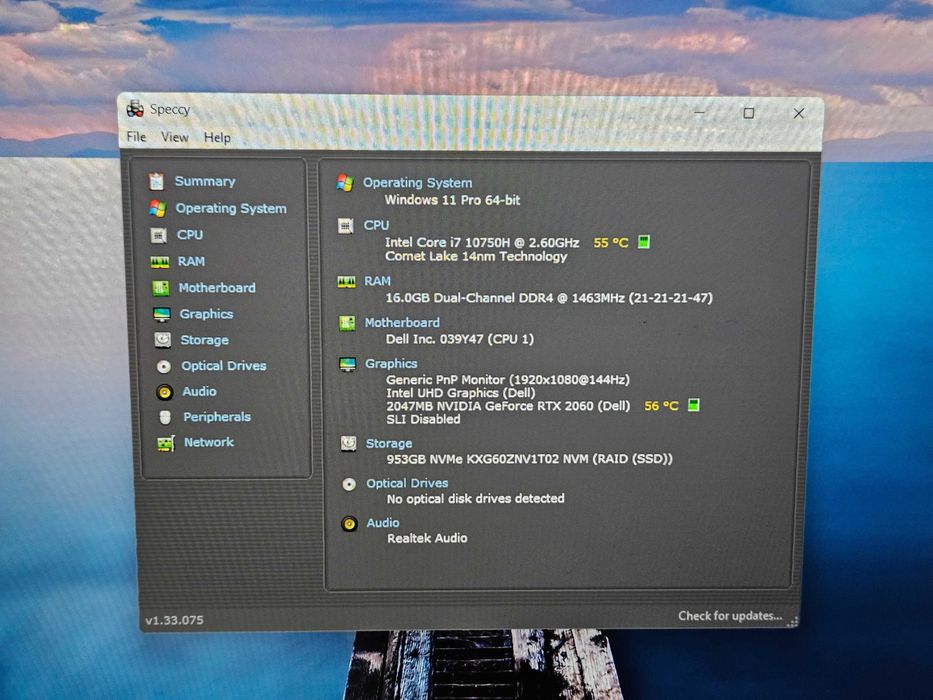
Task: Click Windows flag icon in summary pane
Action: [345, 183]
